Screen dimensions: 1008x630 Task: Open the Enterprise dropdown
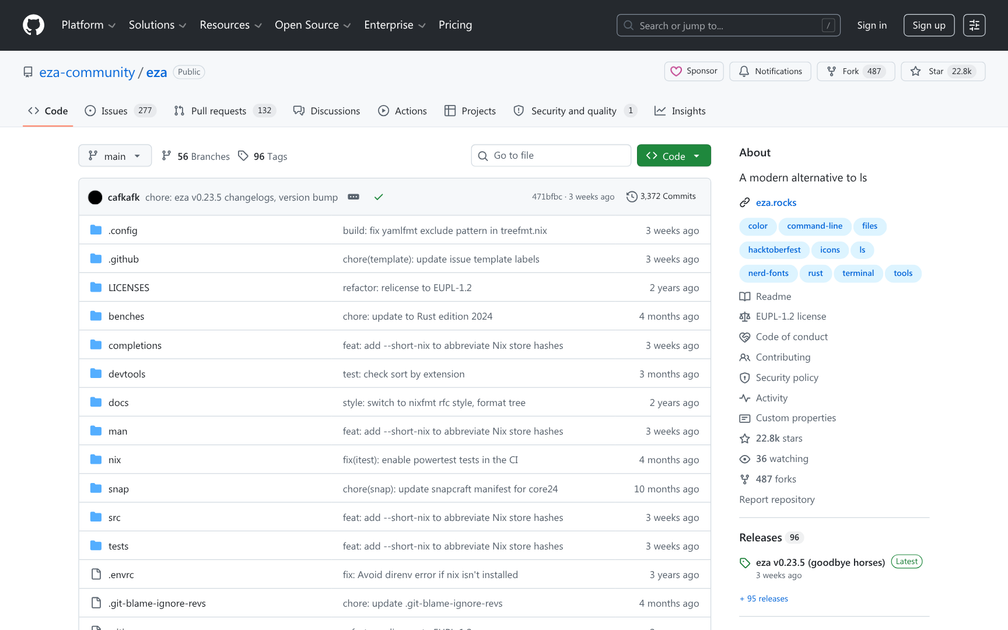point(394,25)
